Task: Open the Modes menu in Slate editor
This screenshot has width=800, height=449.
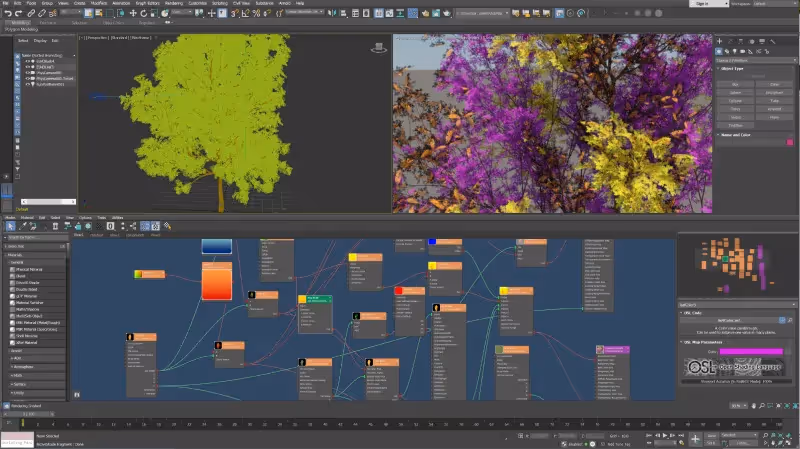Action: coord(10,217)
